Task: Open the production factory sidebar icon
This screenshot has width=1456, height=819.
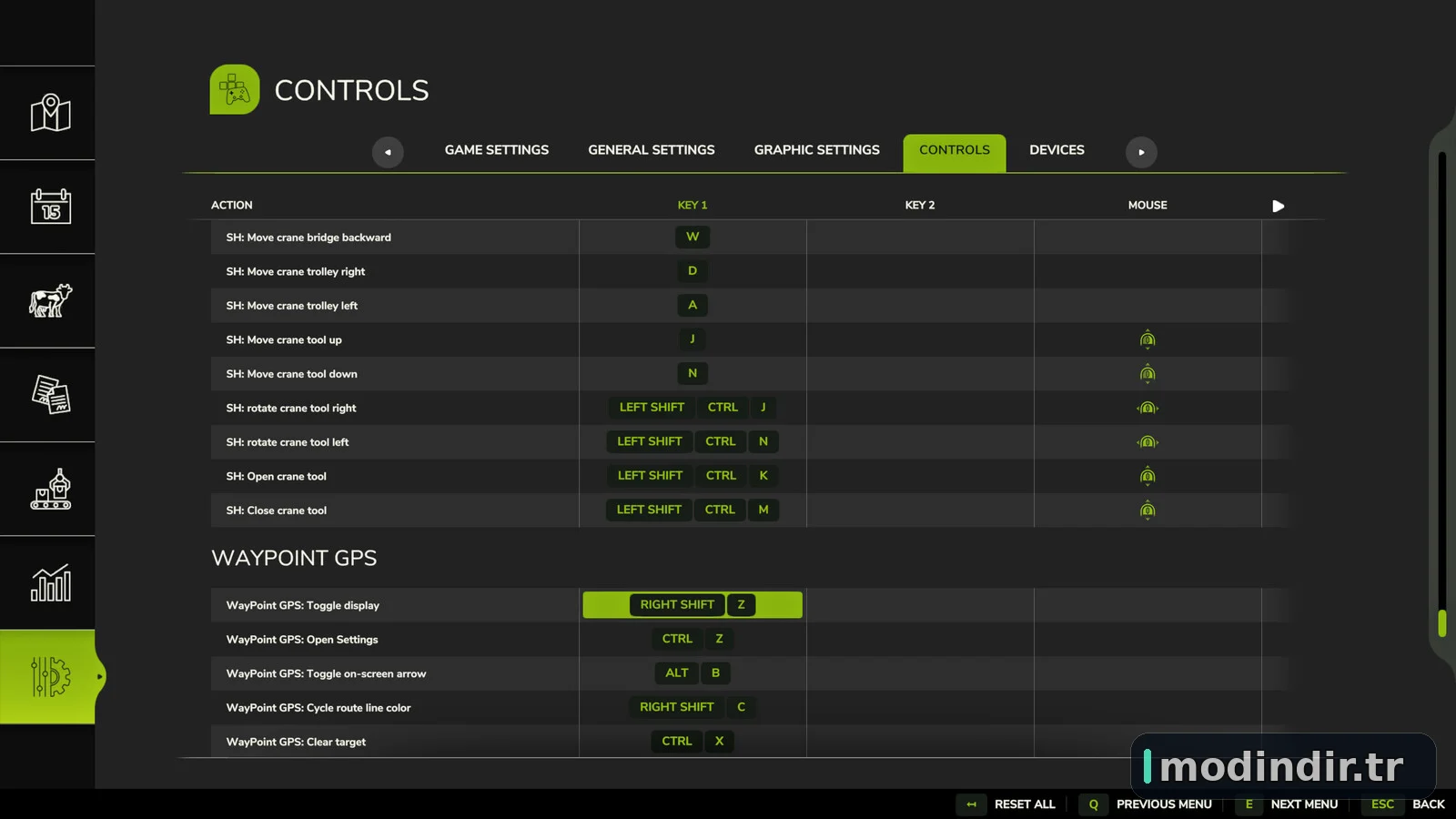Action: click(50, 489)
